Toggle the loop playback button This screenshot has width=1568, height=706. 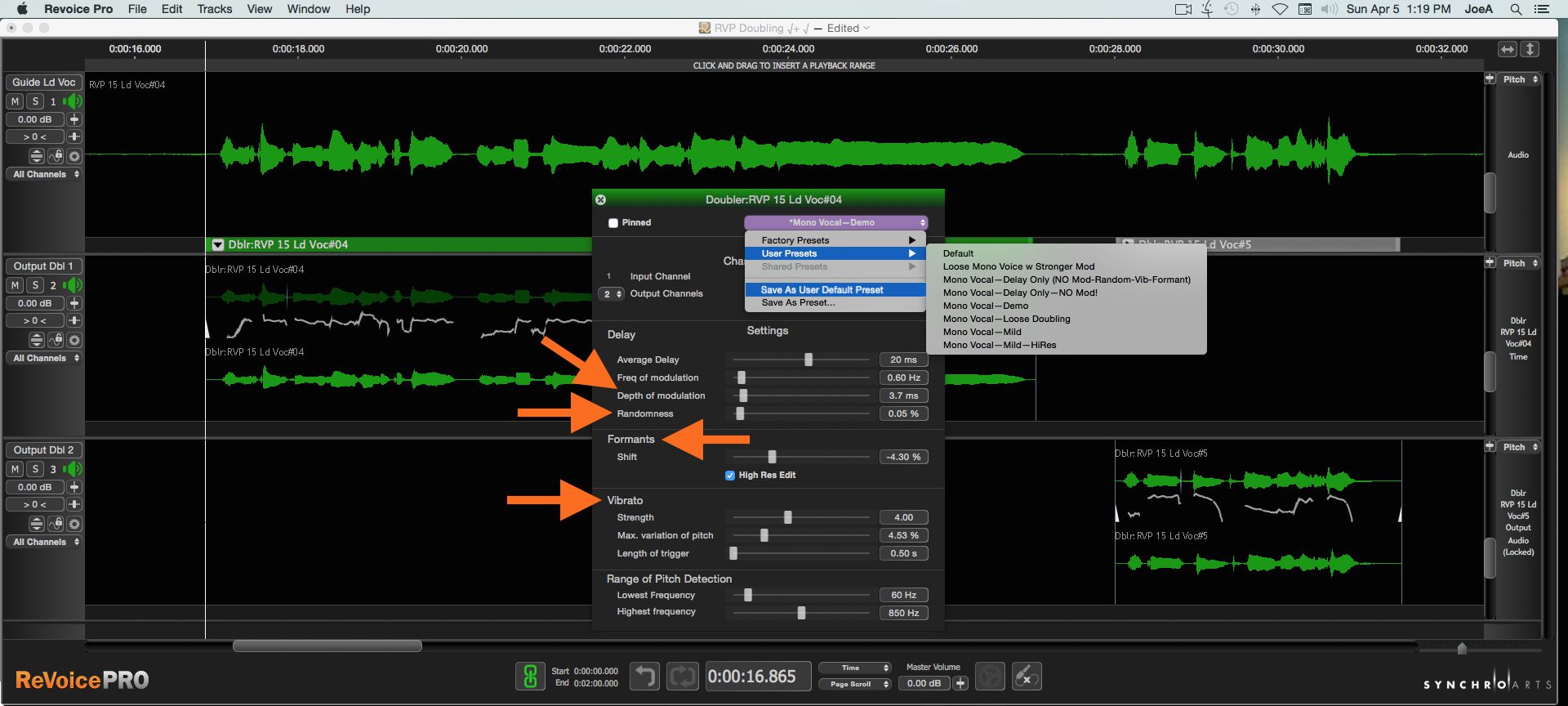tap(682, 677)
